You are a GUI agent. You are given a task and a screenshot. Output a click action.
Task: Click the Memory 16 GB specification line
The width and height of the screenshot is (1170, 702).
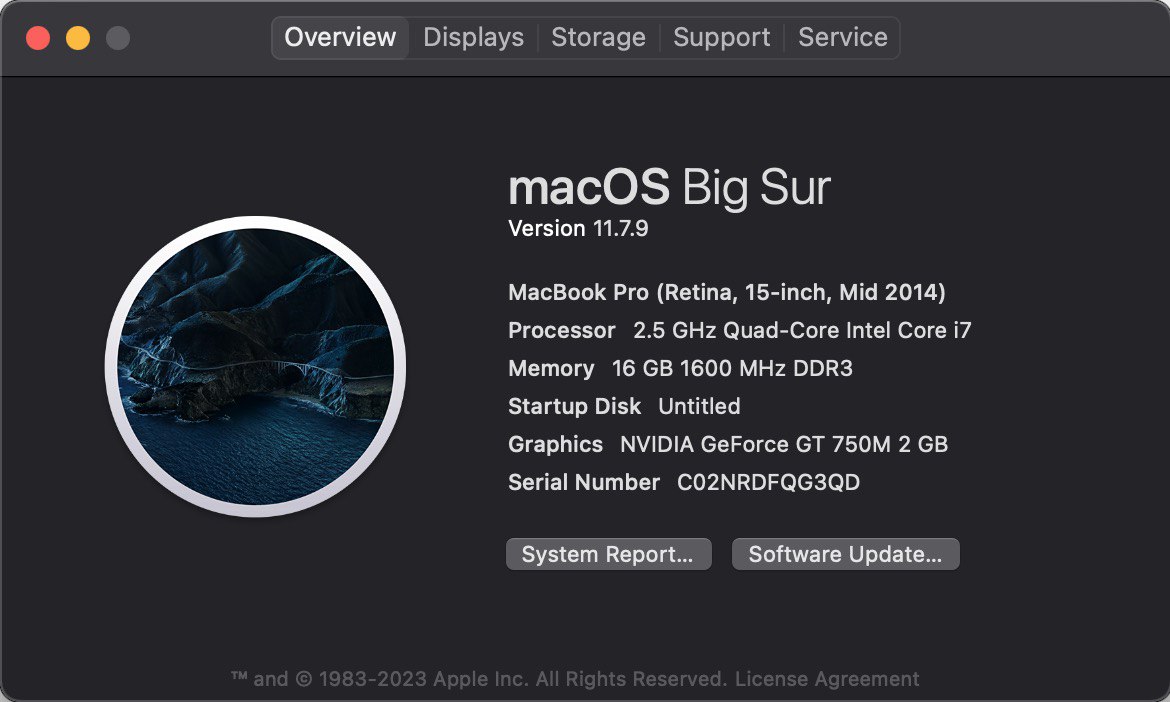coord(680,369)
